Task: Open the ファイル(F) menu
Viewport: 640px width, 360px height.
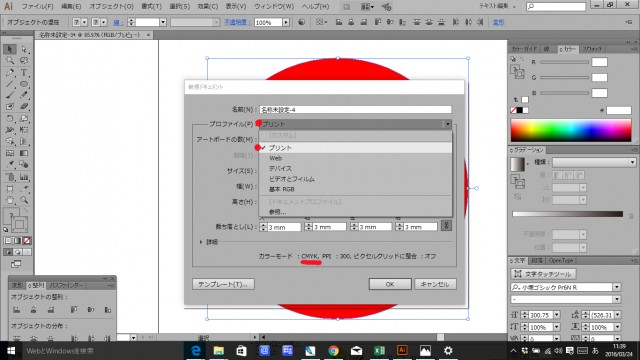Action: click(x=38, y=7)
